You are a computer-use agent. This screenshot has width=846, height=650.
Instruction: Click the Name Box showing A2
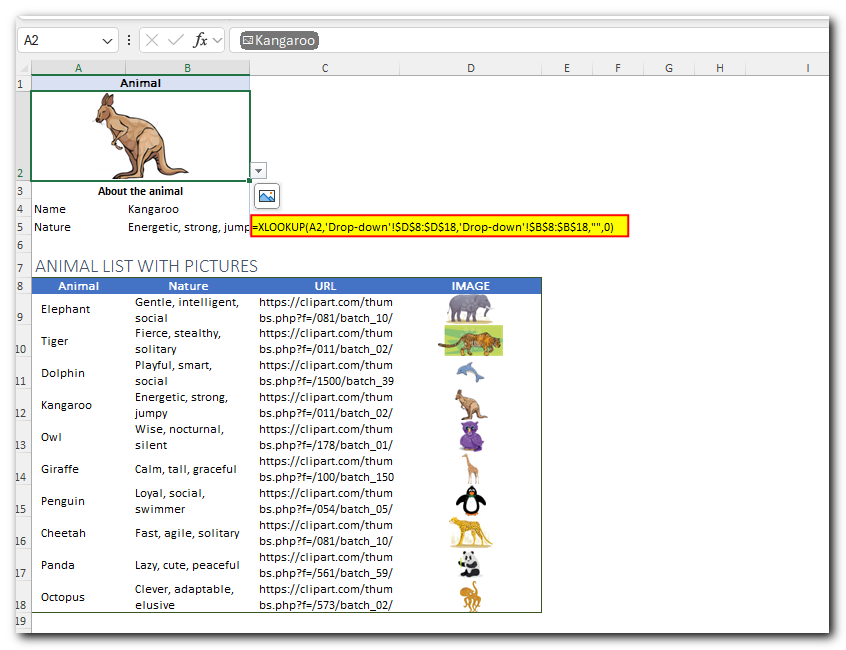pyautogui.click(x=68, y=40)
